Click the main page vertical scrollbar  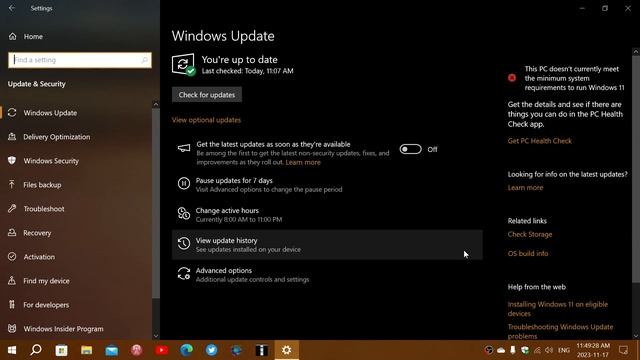(x=636, y=168)
